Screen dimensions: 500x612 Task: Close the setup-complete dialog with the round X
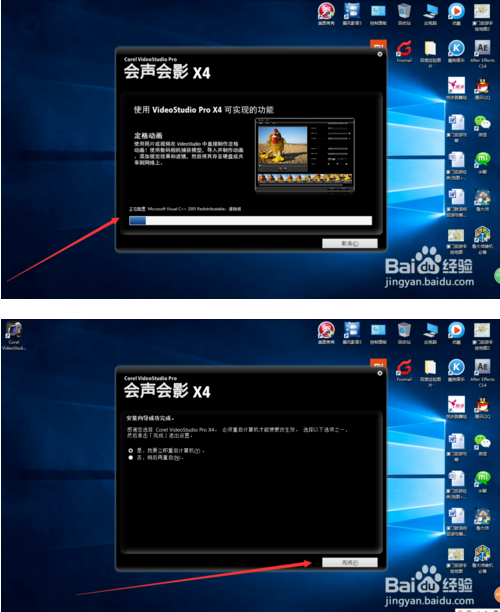point(380,373)
